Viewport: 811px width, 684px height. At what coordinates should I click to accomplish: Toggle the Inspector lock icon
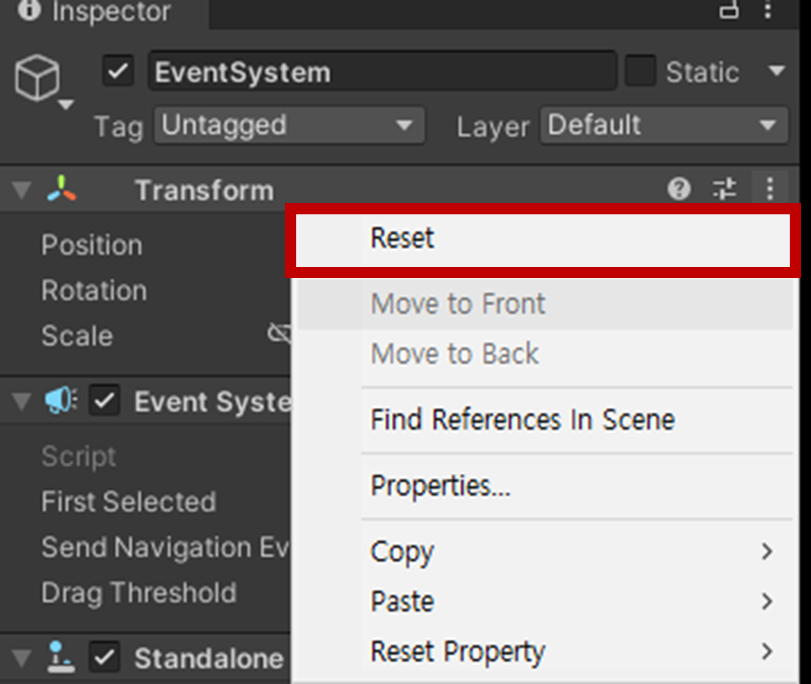(x=729, y=10)
